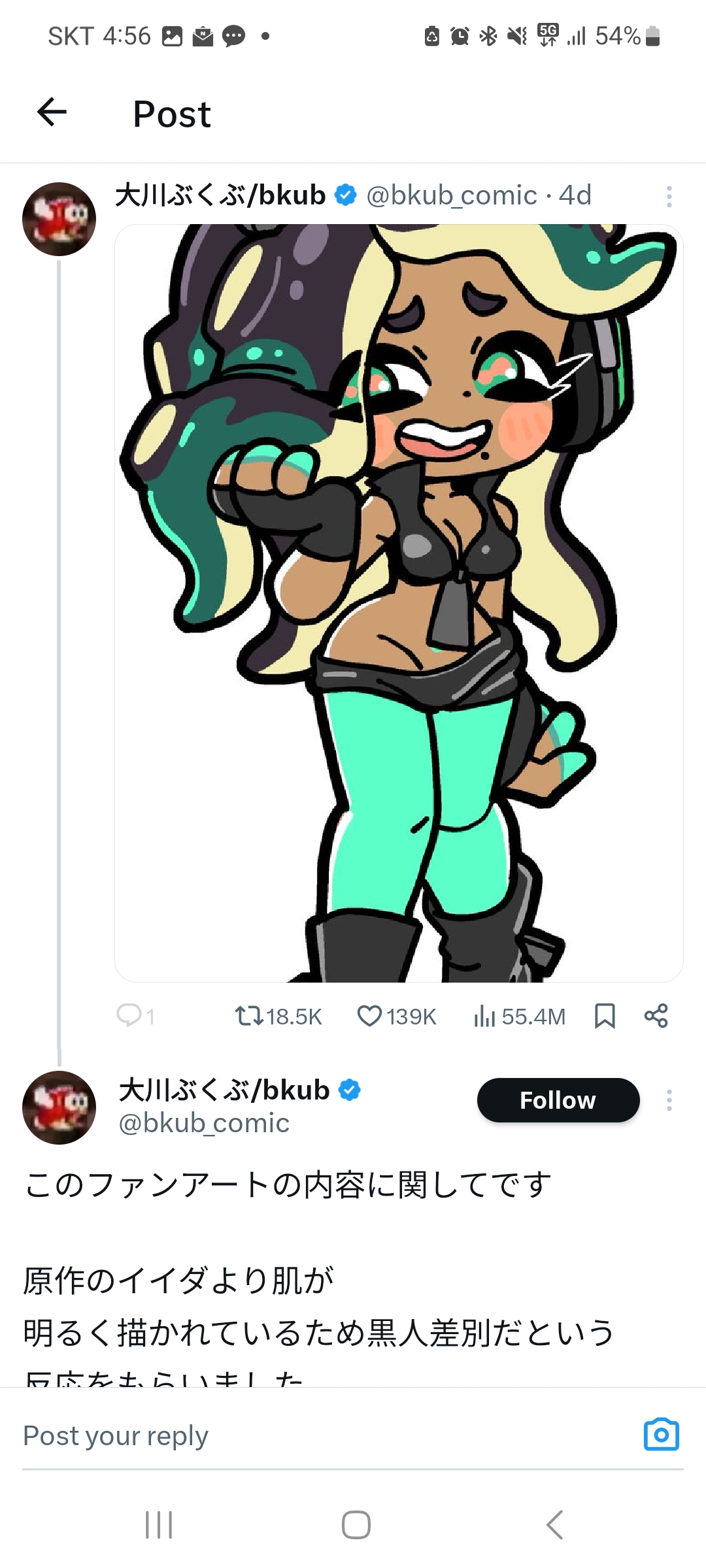The height and width of the screenshot is (1568, 706).
Task: Like the post with 139K hearts
Action: point(369,1016)
